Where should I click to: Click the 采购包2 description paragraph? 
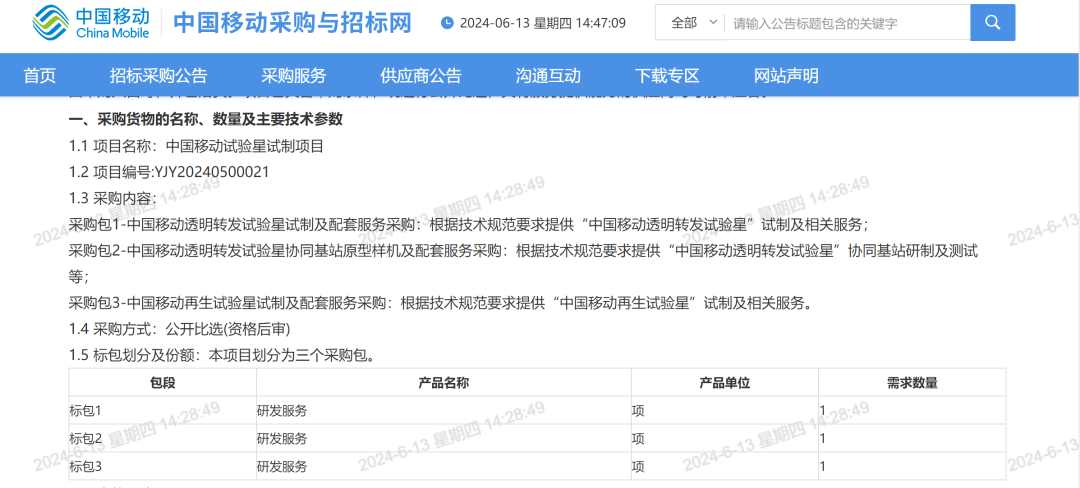pos(523,263)
